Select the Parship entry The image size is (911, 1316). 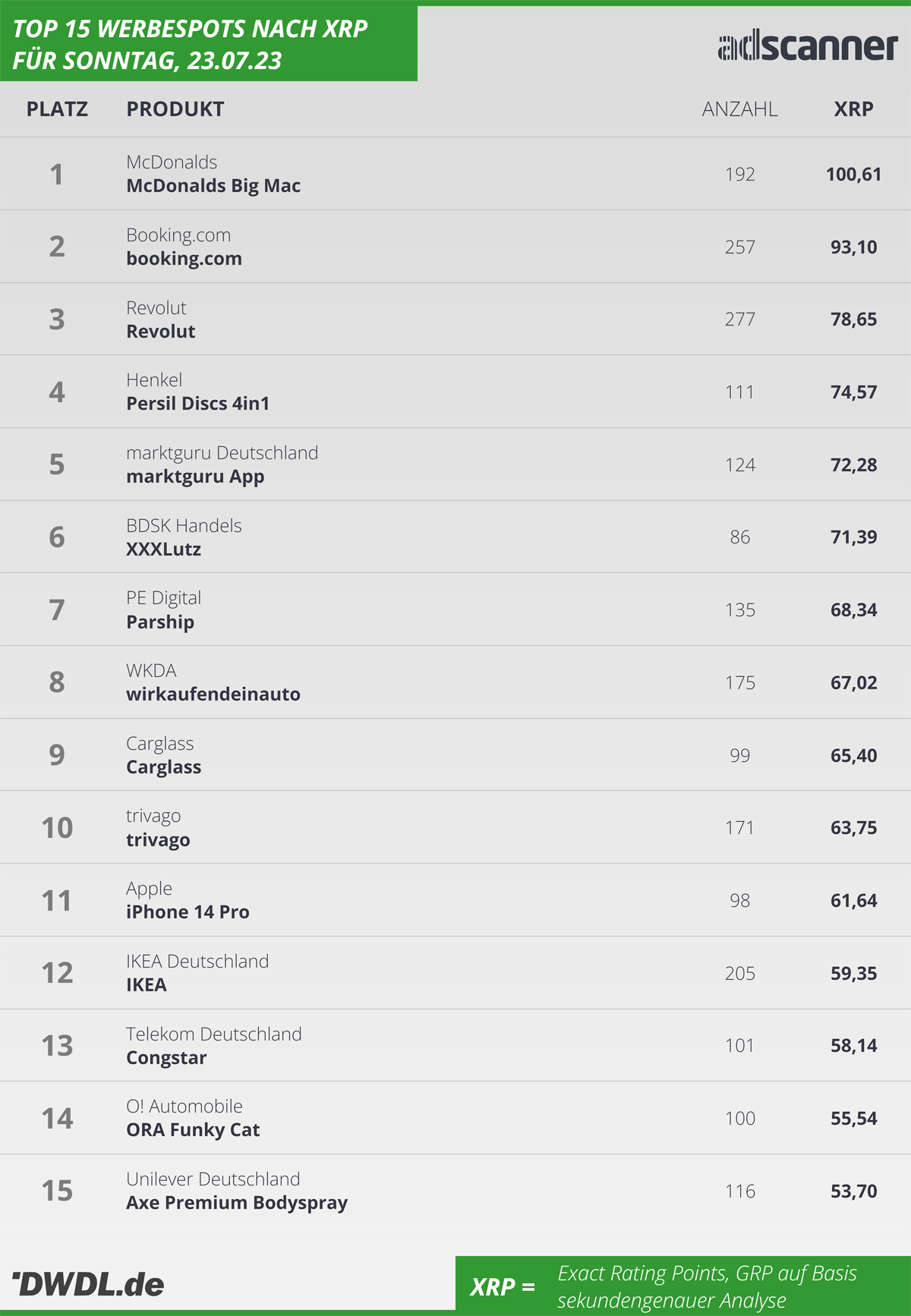(160, 622)
